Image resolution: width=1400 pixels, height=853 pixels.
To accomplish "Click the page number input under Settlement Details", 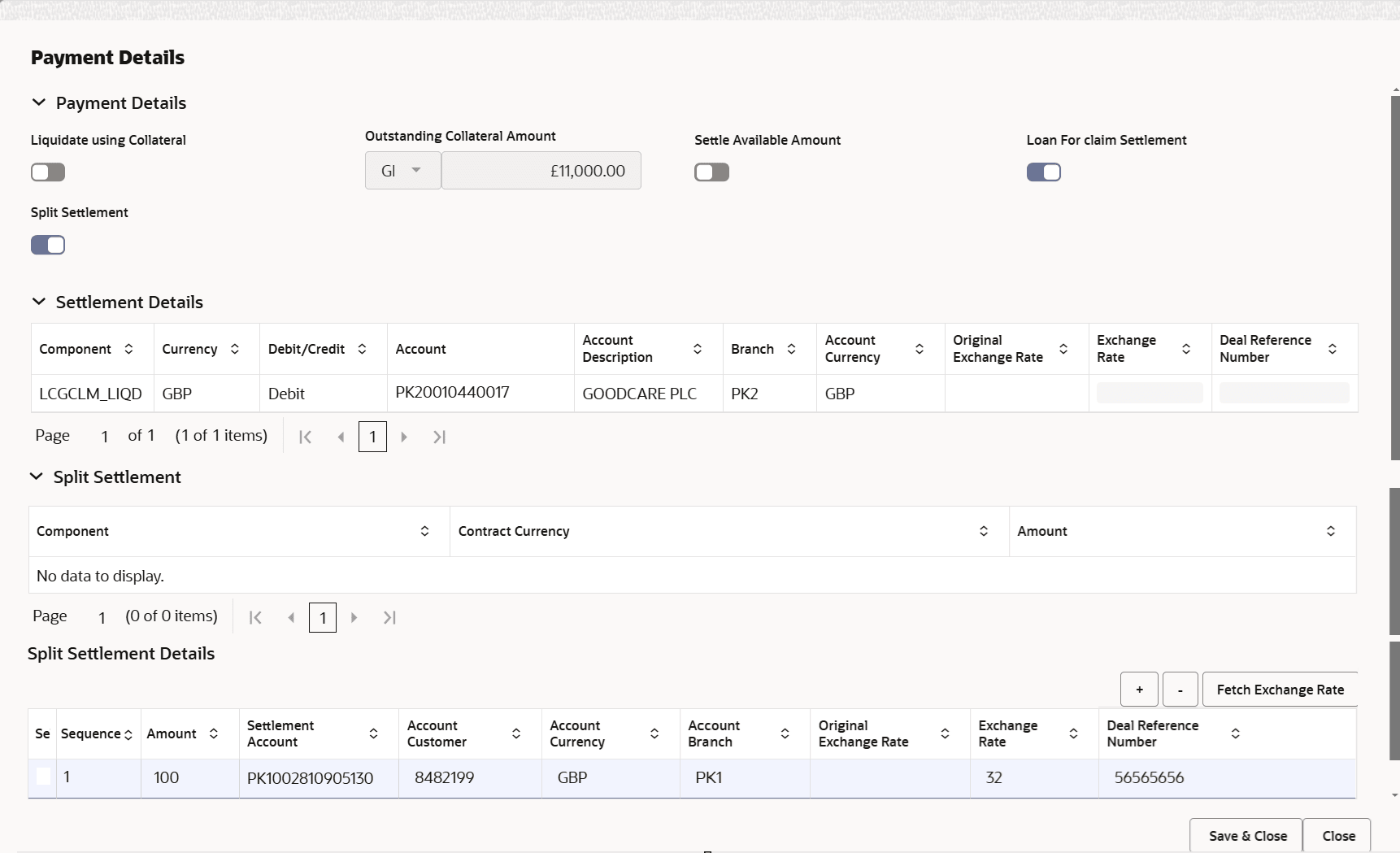I will [x=372, y=437].
